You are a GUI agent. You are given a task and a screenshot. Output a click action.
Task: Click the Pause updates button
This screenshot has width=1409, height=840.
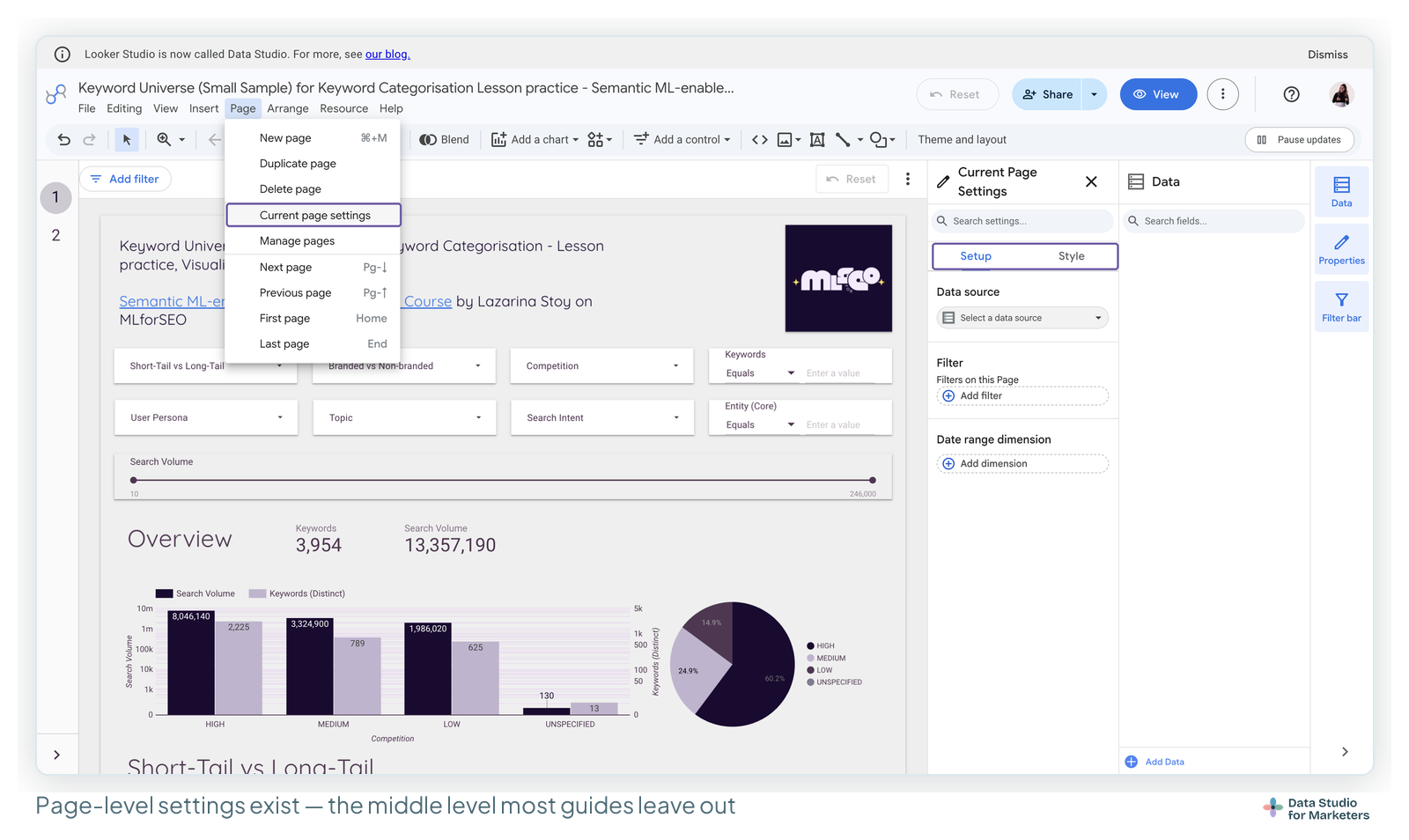coord(1299,139)
